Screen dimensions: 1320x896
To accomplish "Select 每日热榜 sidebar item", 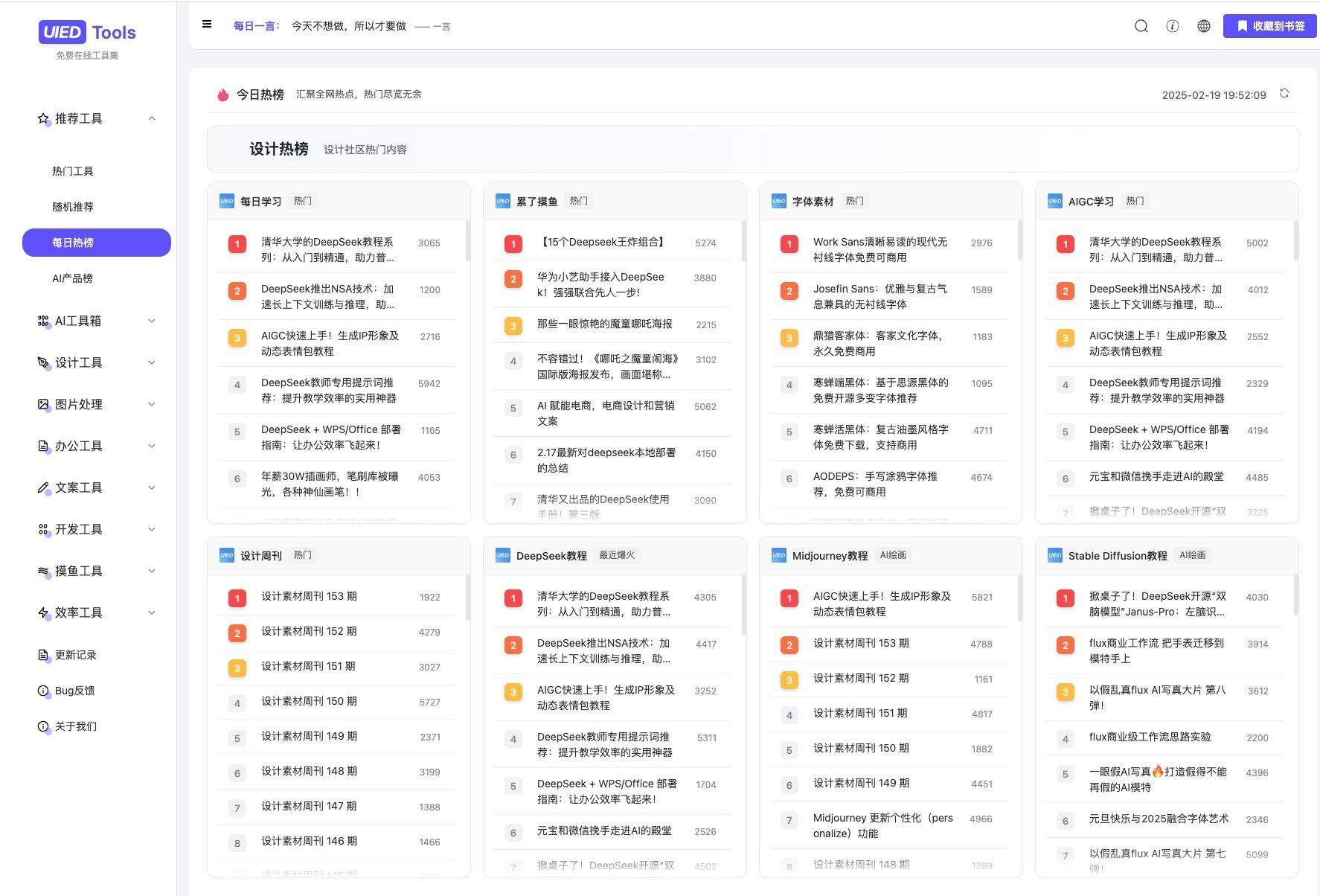I will pyautogui.click(x=97, y=243).
